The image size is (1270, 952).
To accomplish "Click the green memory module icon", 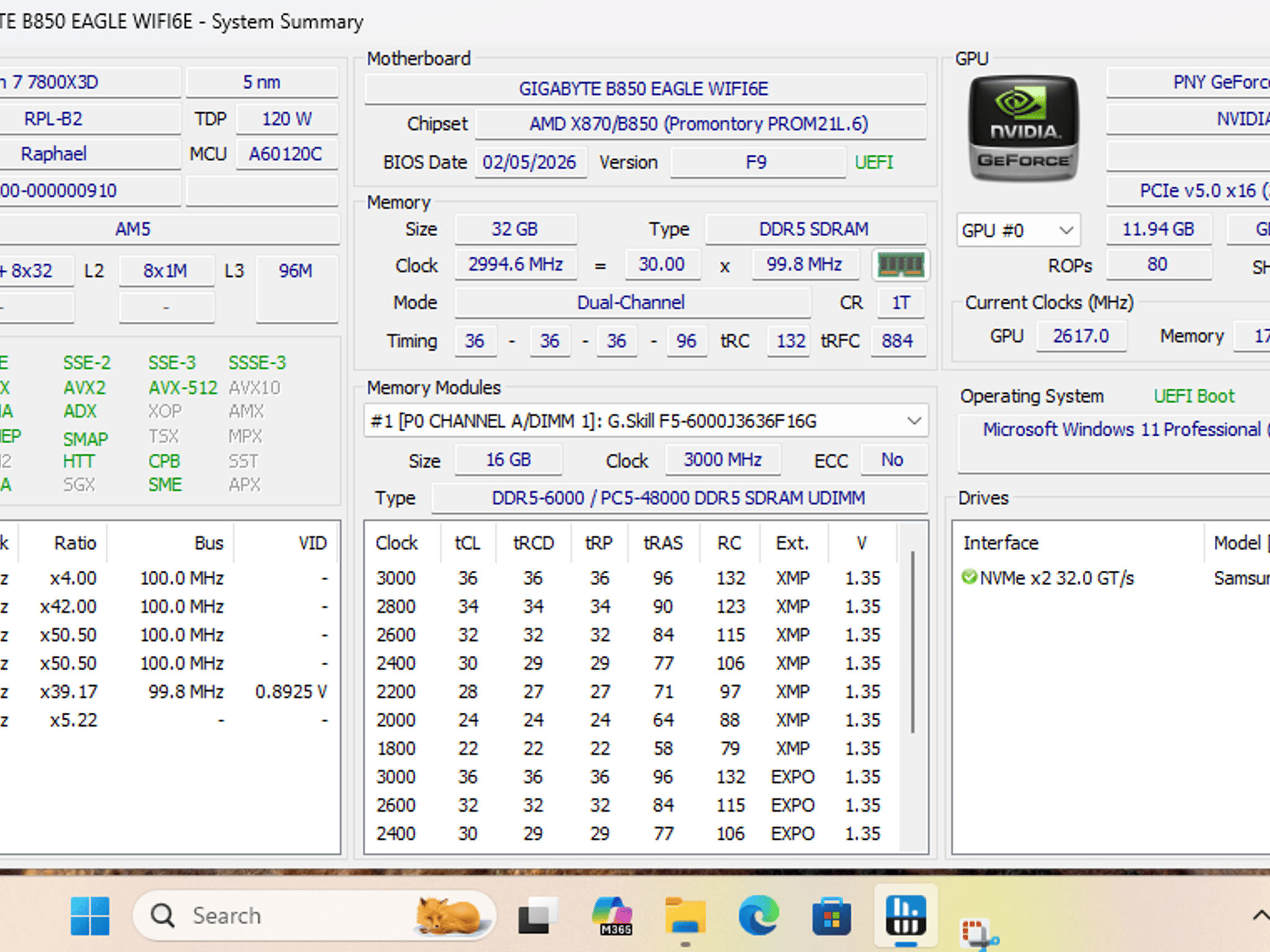I will coord(901,265).
